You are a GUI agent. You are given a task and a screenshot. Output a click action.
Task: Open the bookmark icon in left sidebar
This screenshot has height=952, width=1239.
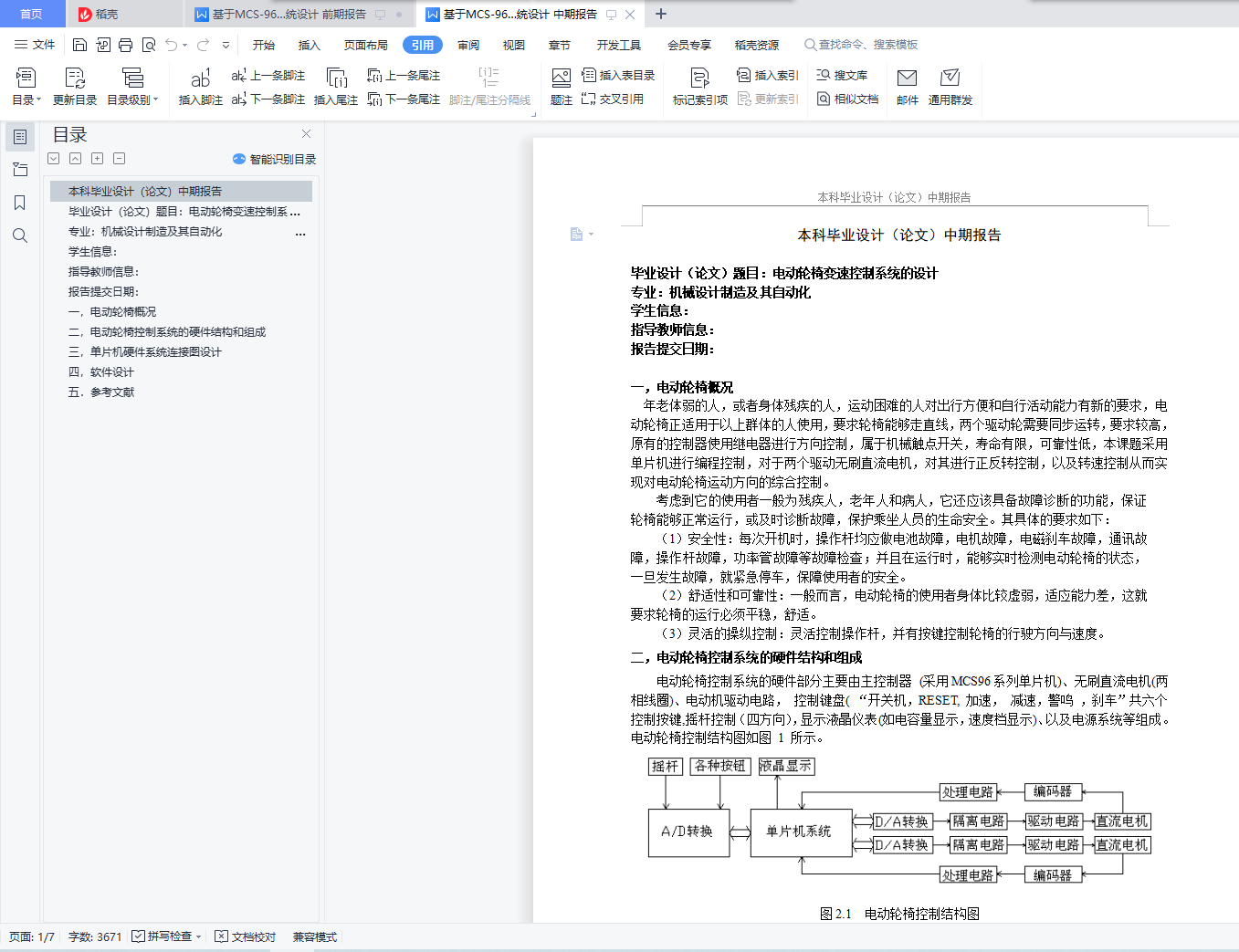20,203
